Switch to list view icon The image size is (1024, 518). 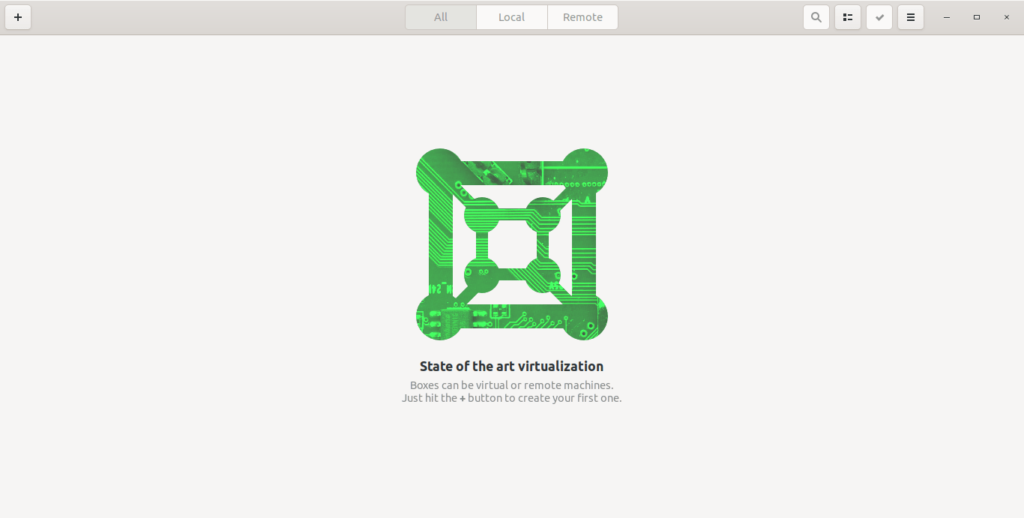coord(848,17)
